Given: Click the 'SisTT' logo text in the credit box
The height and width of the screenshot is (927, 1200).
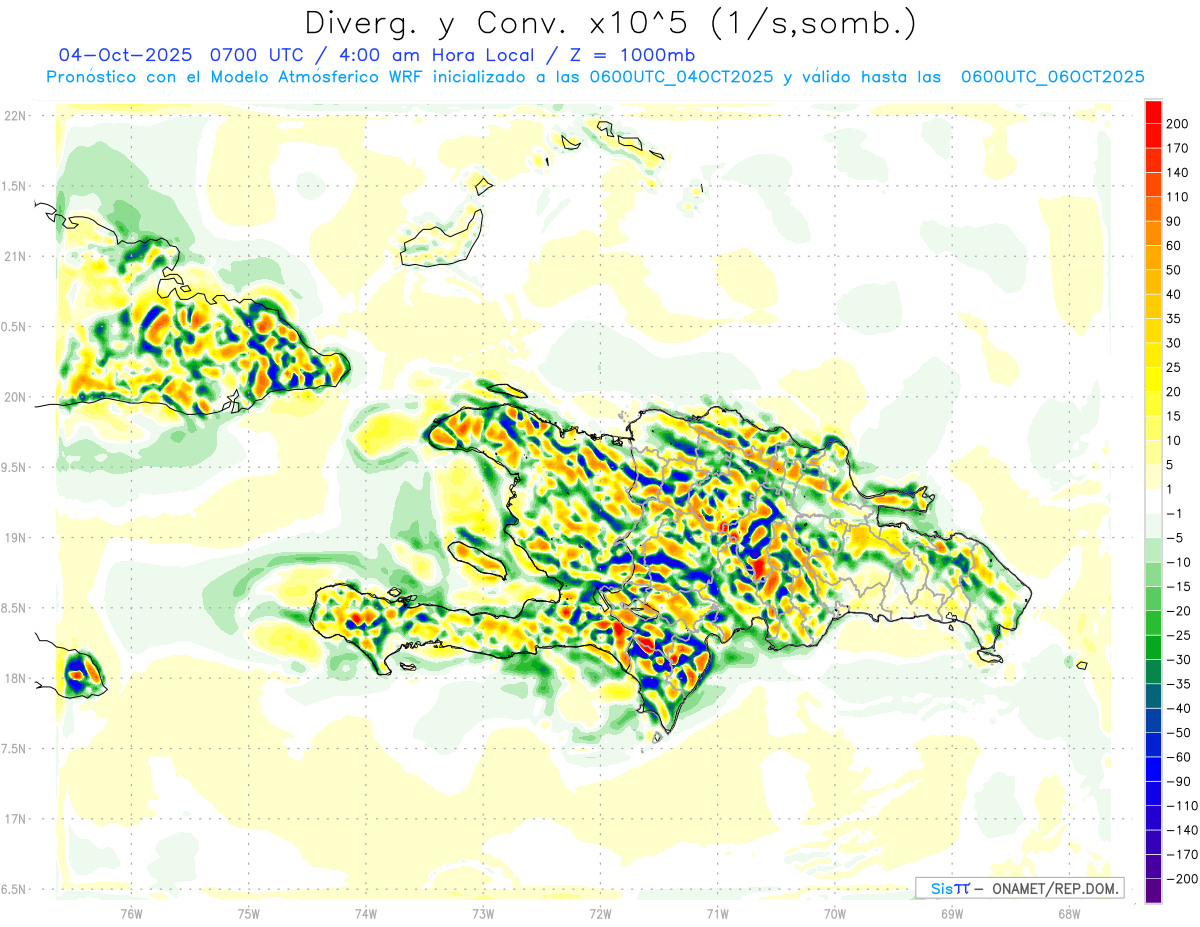Looking at the screenshot, I should click(x=949, y=888).
